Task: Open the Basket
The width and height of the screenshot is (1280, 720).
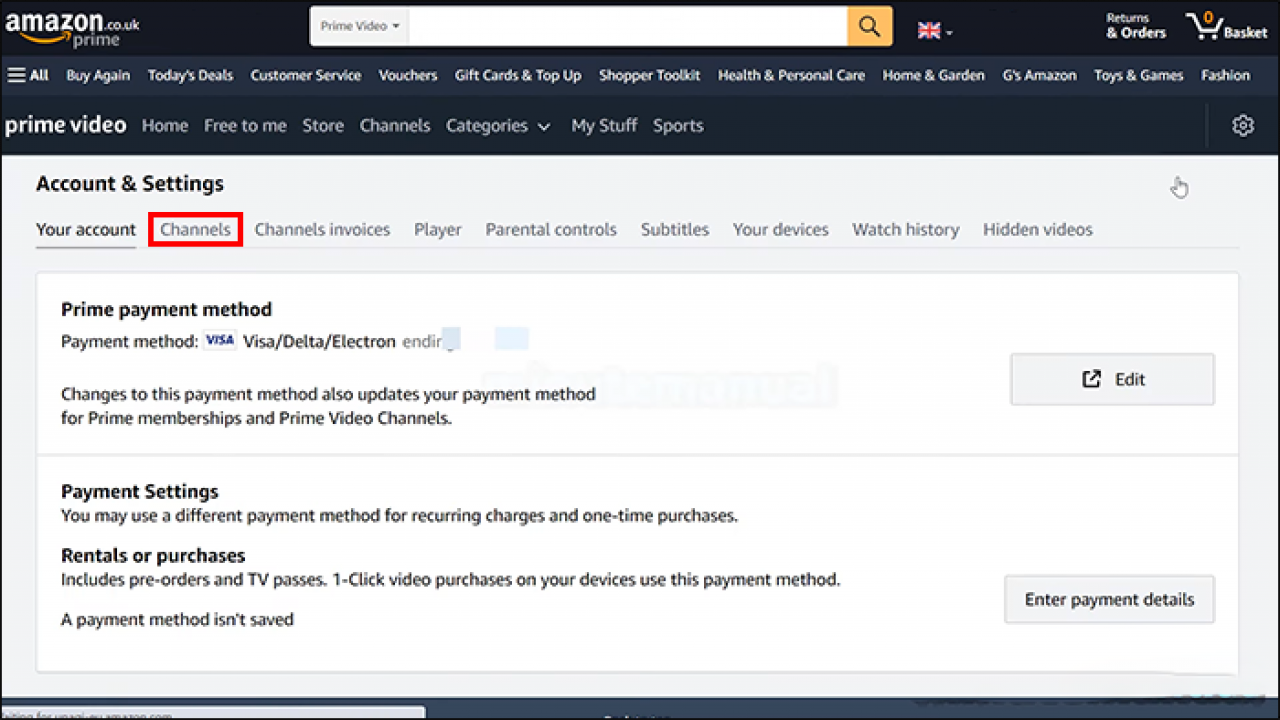Action: (x=1227, y=26)
